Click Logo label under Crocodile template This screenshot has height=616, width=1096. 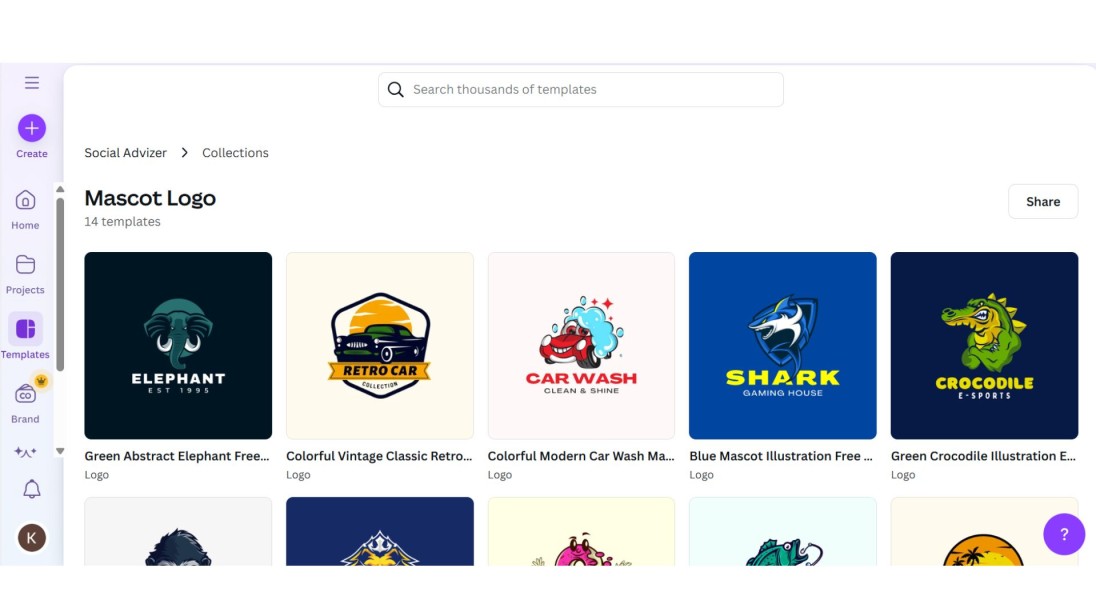tap(903, 475)
